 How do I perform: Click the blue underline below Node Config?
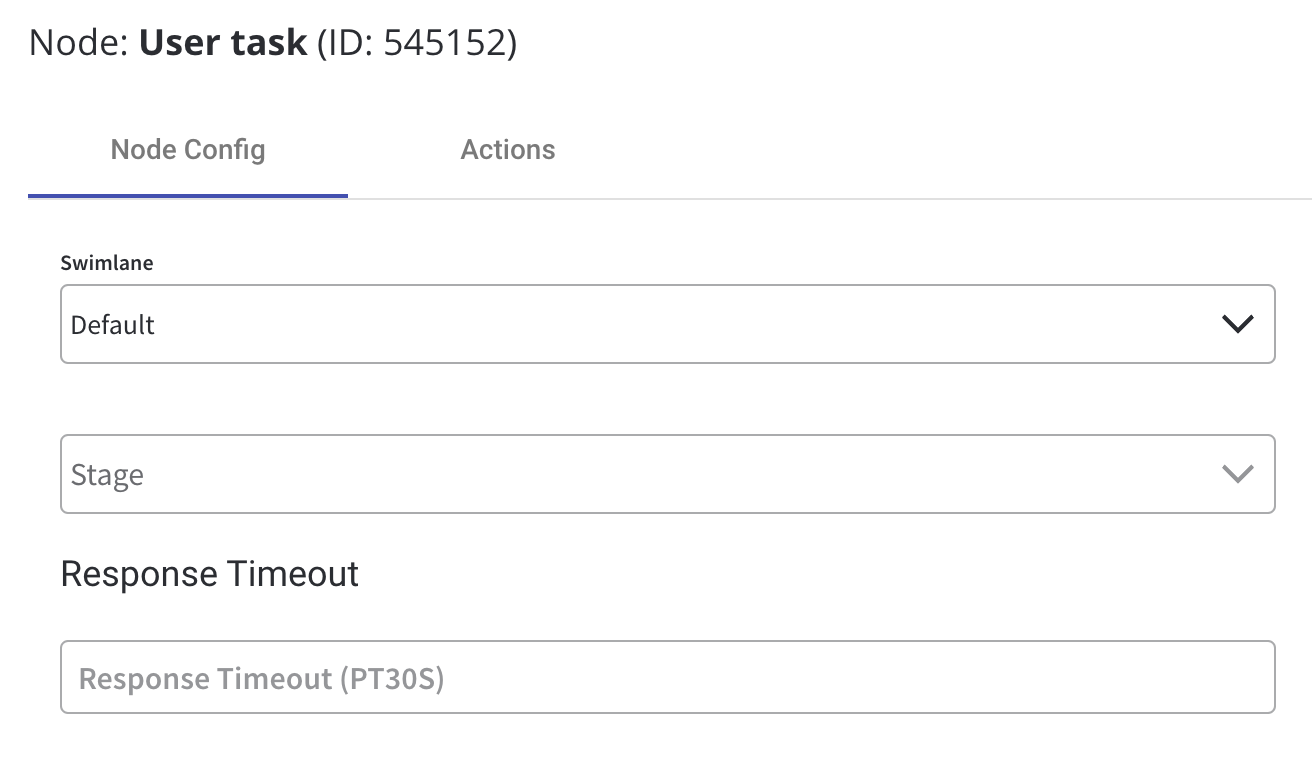(x=188, y=195)
